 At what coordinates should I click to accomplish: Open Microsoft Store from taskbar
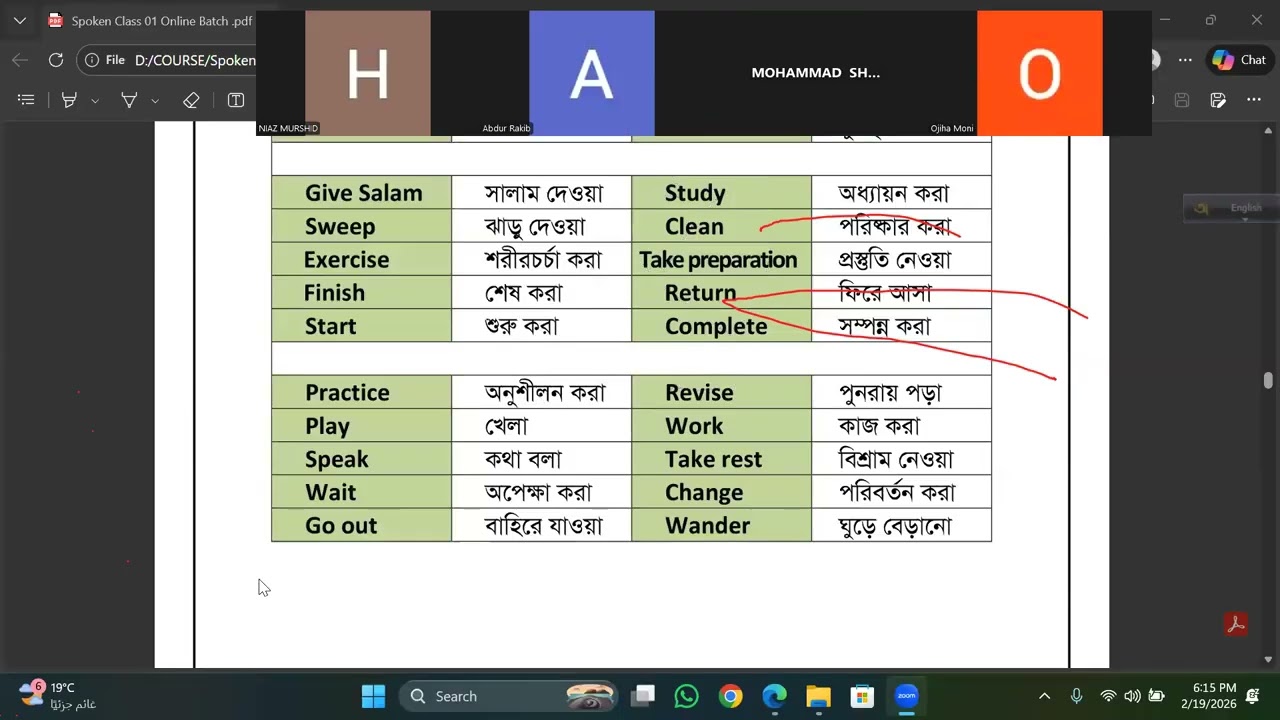pyautogui.click(x=863, y=696)
